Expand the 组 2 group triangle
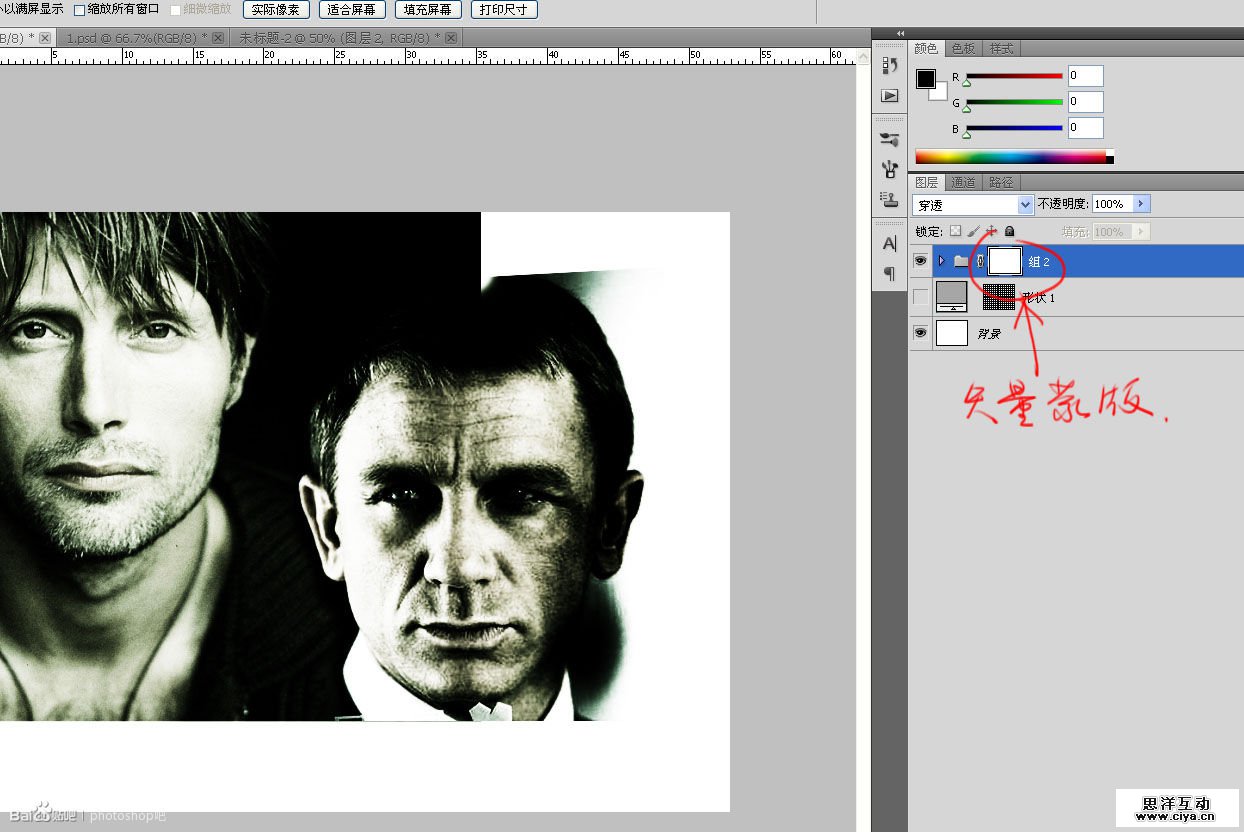The width and height of the screenshot is (1244, 832). click(942, 261)
